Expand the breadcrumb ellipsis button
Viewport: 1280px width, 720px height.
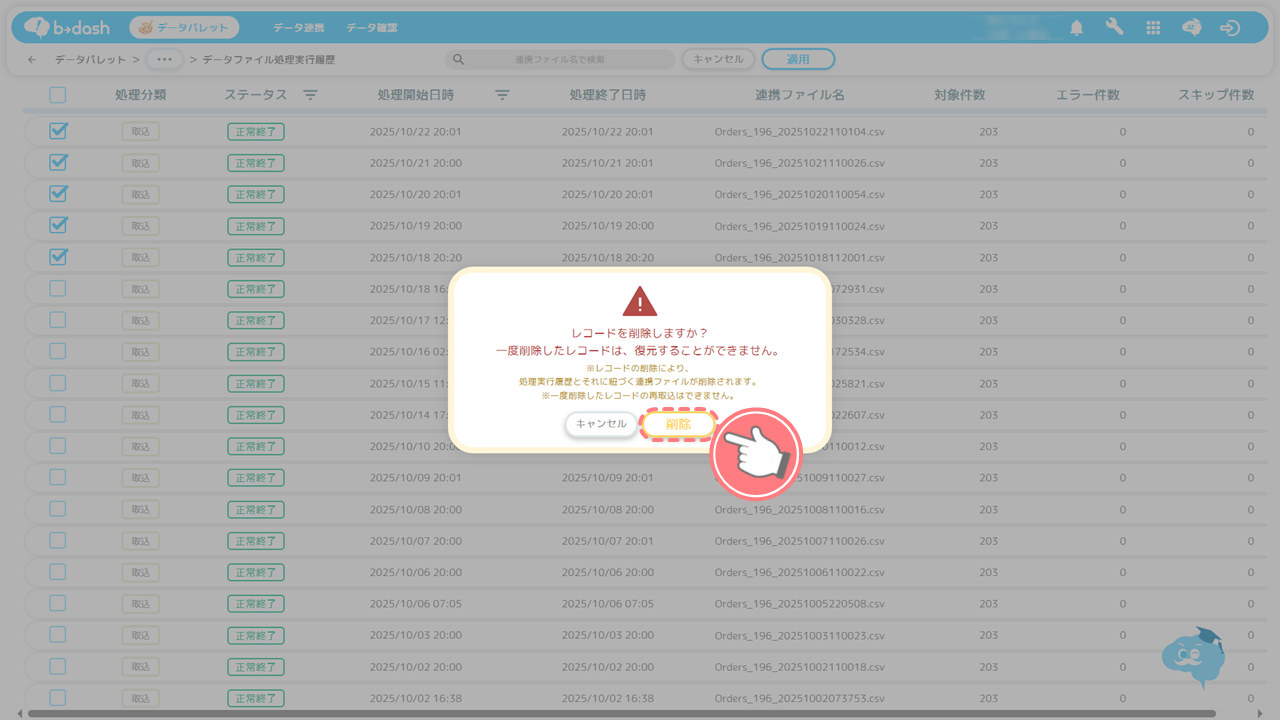pyautogui.click(x=164, y=60)
